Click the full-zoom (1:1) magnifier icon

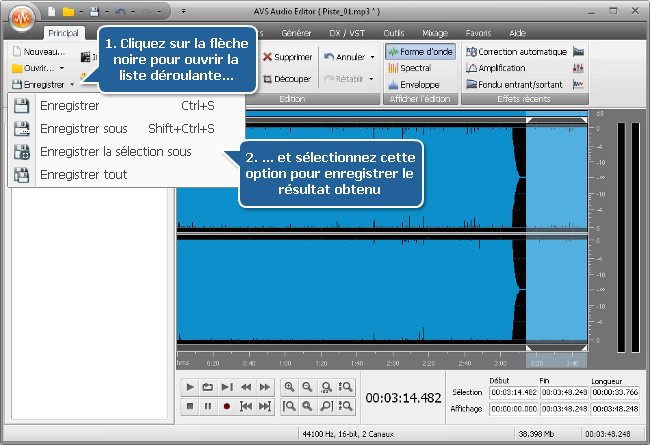(x=326, y=387)
